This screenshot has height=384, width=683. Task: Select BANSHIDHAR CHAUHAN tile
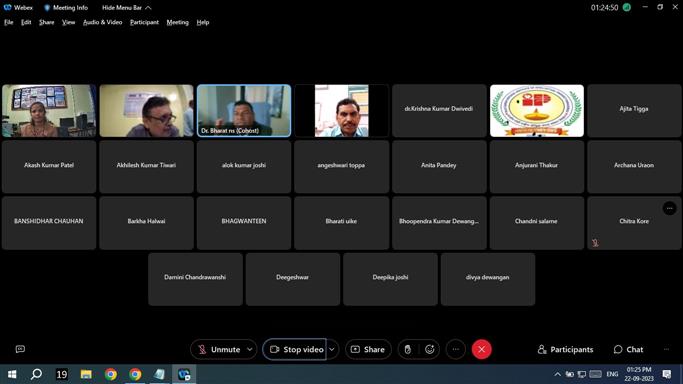pyautogui.click(x=49, y=223)
